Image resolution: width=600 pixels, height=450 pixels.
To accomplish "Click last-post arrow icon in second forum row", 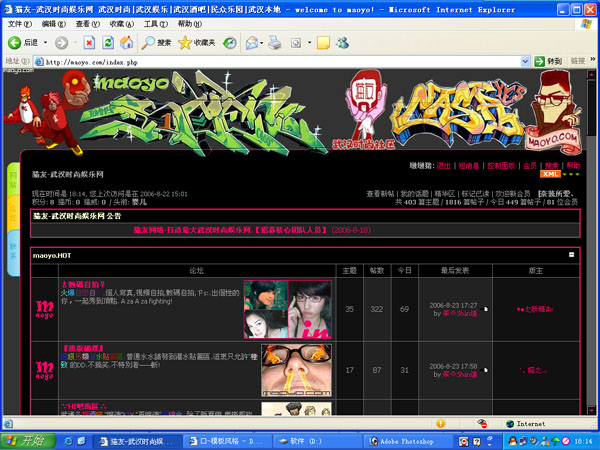I will click(x=485, y=370).
